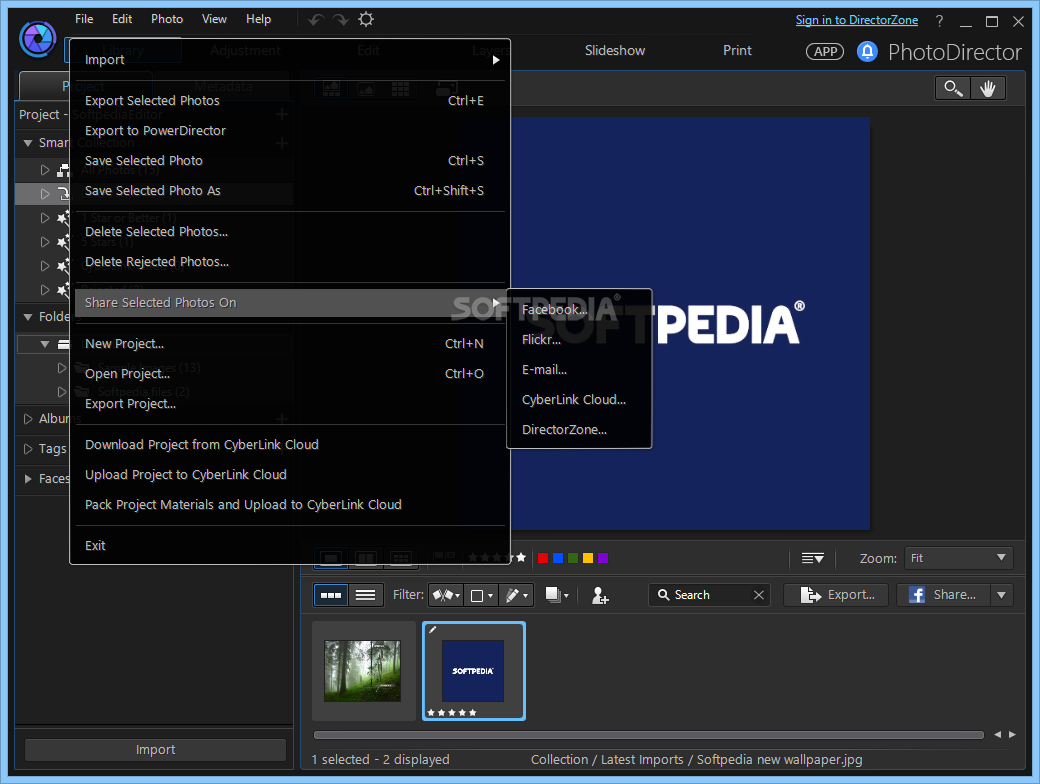Open the APP badge icon

pyautogui.click(x=825, y=52)
